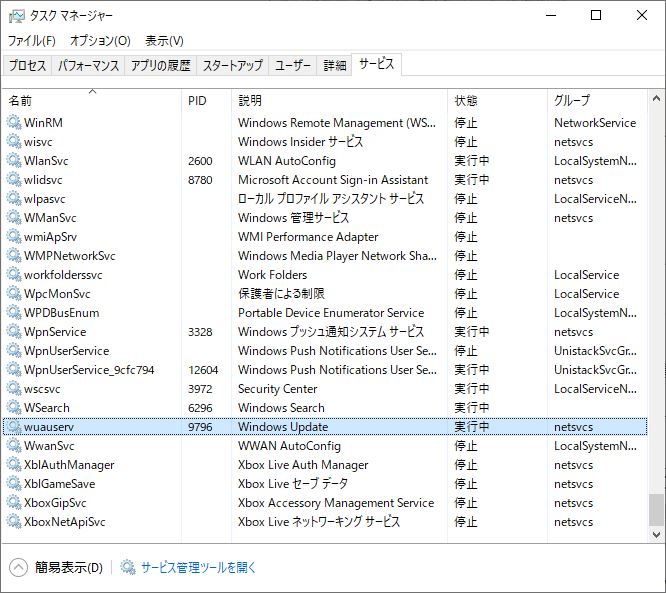Image resolution: width=666 pixels, height=593 pixels.
Task: Click Microsoft Account Sign-in Assistant text
Action: 333,180
